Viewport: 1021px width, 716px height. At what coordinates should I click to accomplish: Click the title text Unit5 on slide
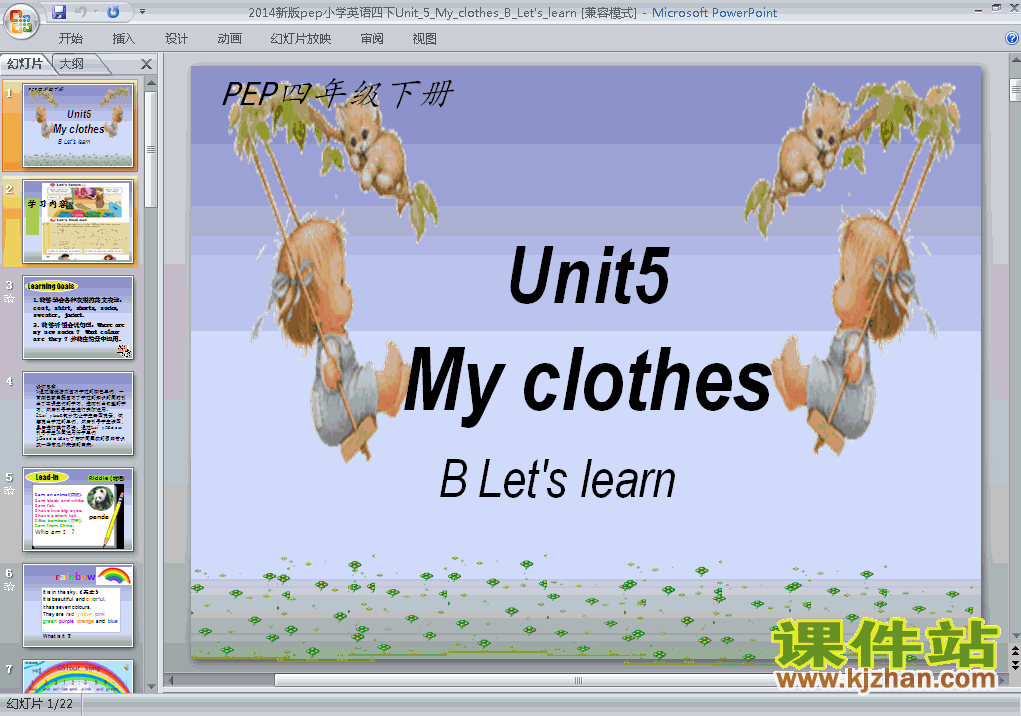coord(589,276)
